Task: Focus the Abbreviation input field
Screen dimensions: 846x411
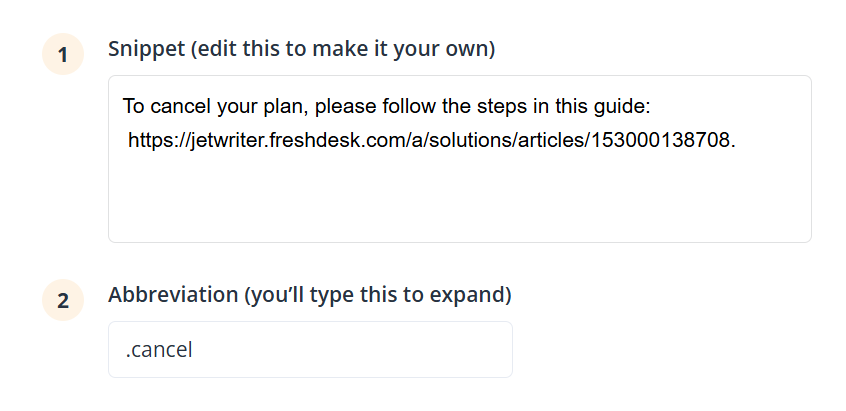Action: (x=310, y=349)
